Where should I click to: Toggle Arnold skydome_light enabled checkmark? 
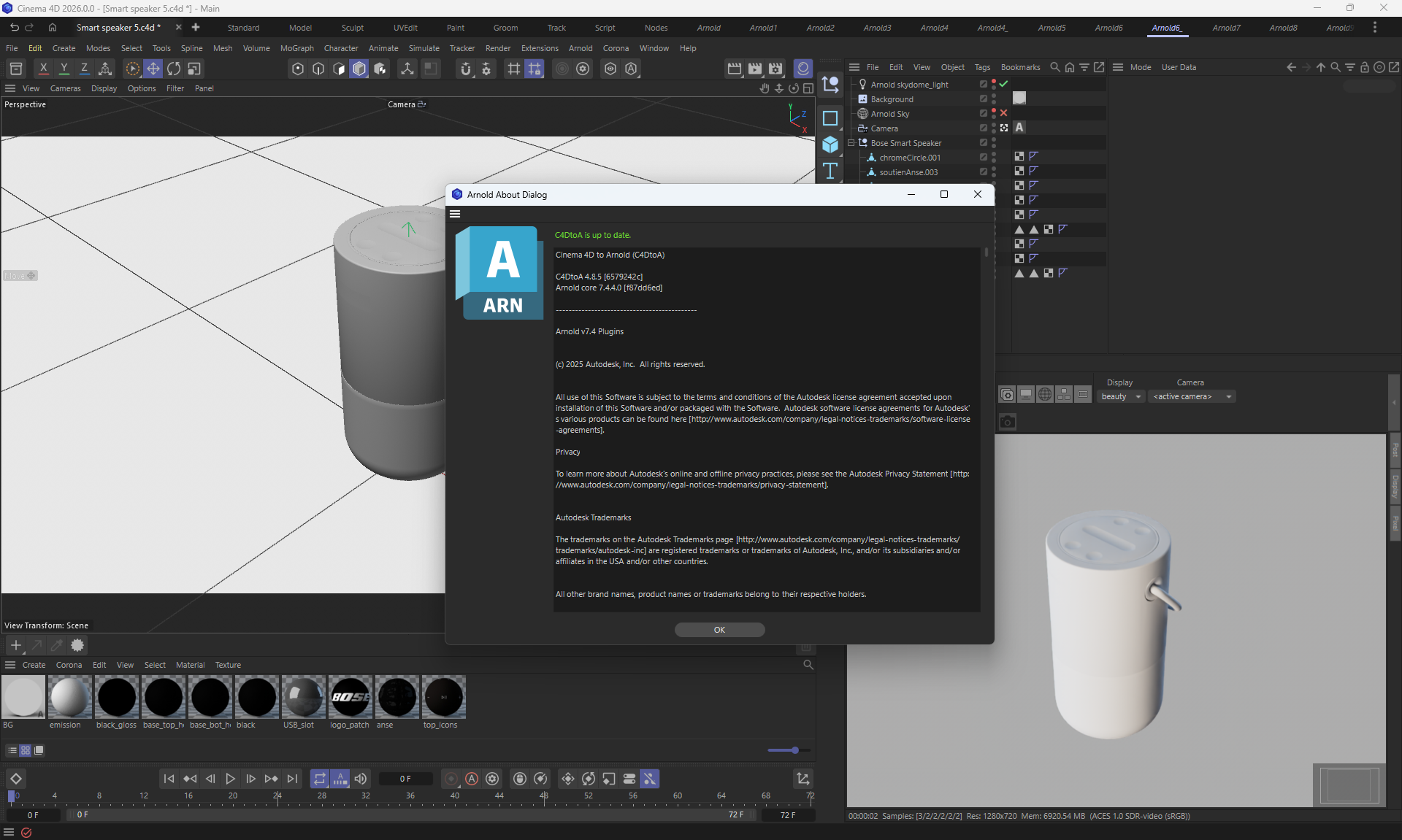pyautogui.click(x=1004, y=85)
